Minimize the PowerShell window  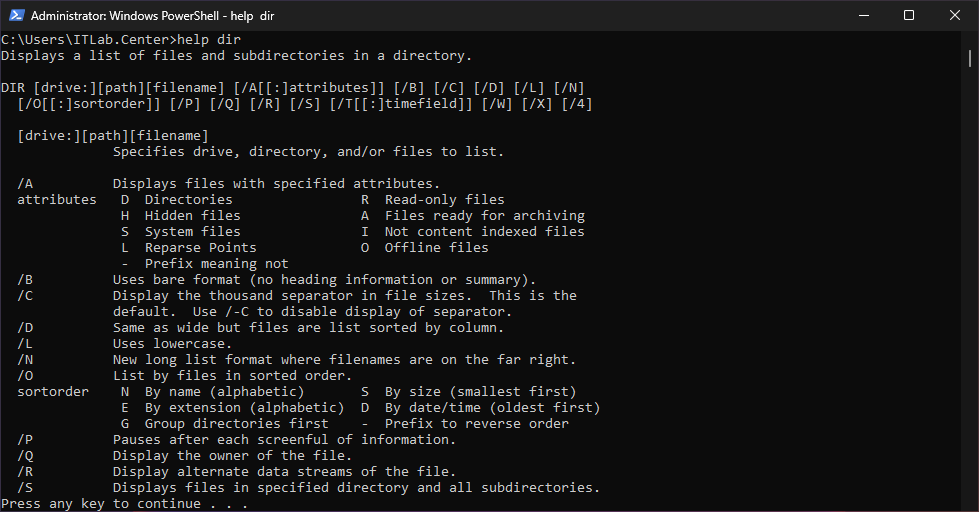(x=863, y=15)
